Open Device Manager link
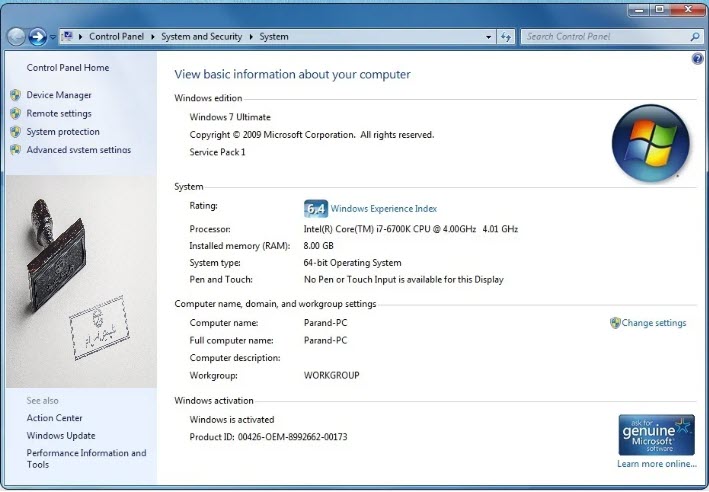 [x=59, y=95]
